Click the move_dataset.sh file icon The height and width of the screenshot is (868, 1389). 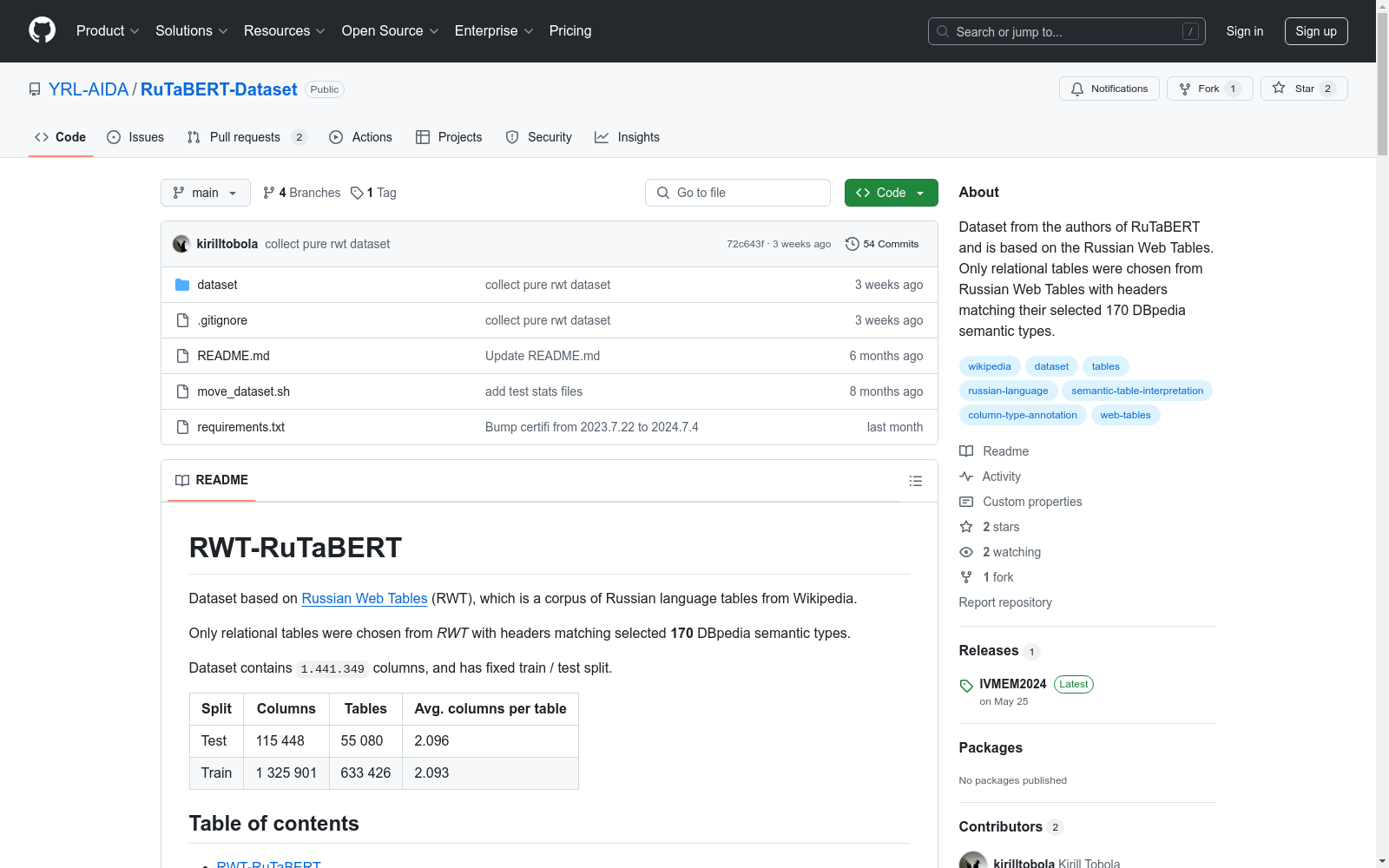click(182, 391)
